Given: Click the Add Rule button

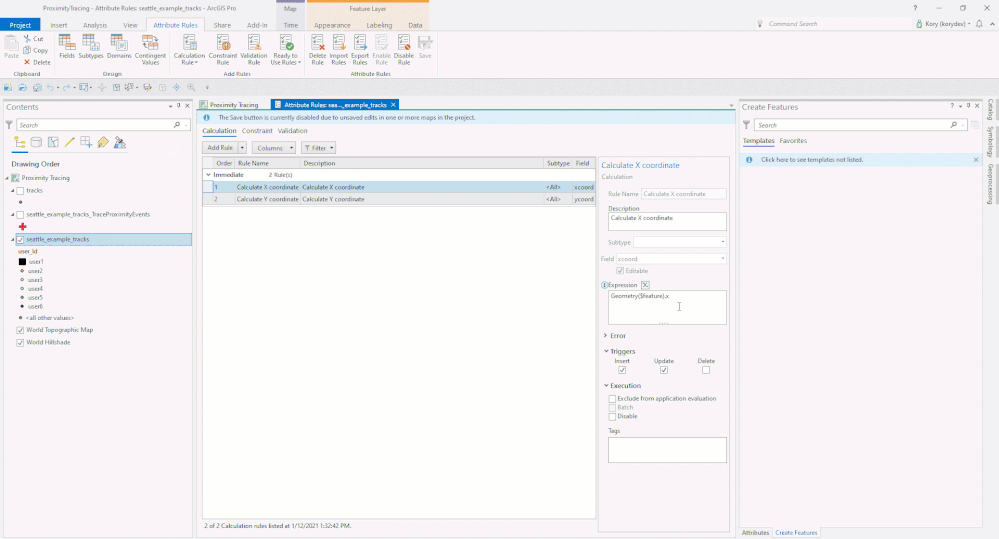Looking at the screenshot, I should pos(220,148).
